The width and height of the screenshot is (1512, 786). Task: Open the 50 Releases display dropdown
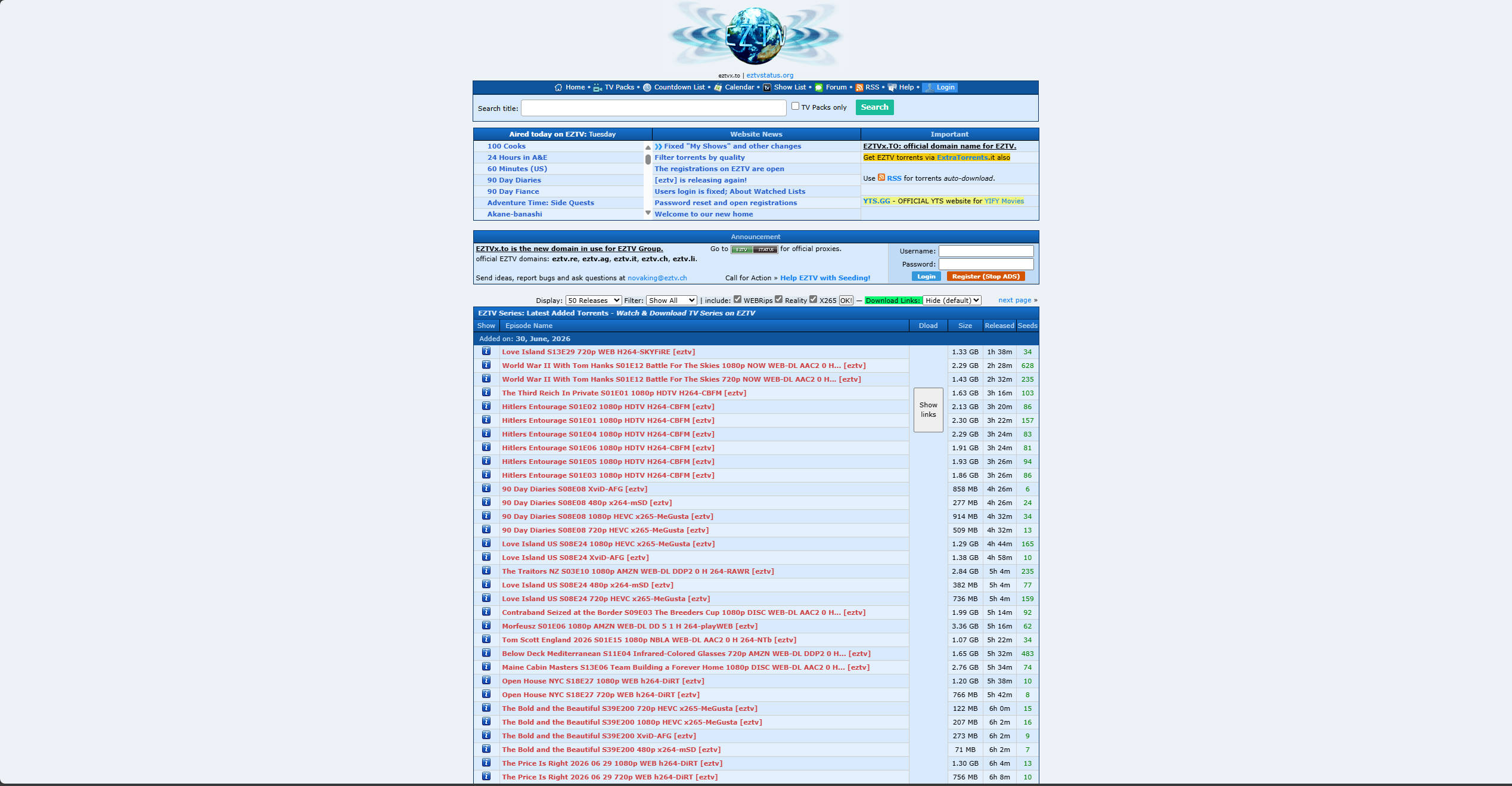tap(594, 301)
